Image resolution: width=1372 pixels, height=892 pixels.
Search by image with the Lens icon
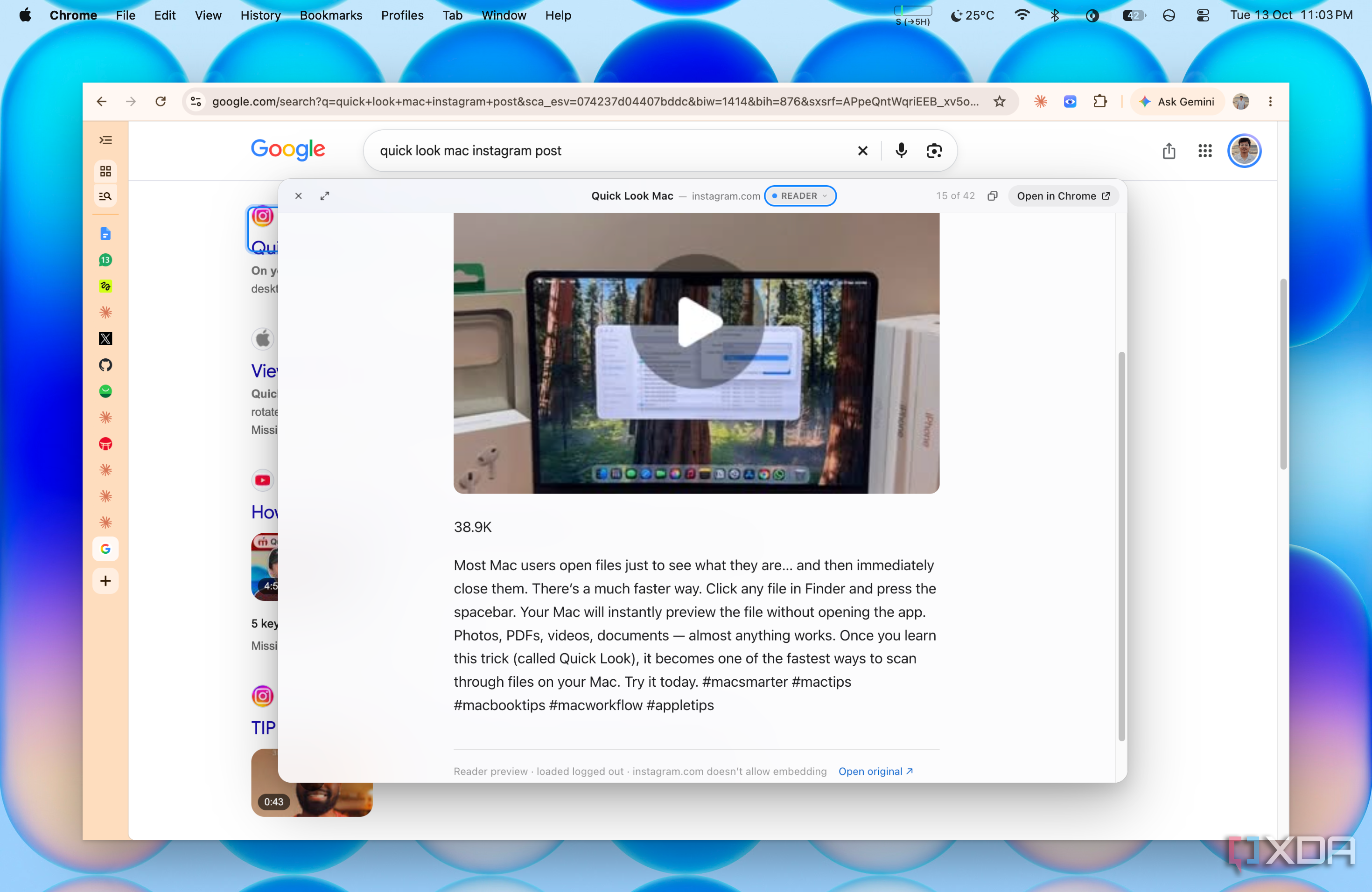point(934,150)
